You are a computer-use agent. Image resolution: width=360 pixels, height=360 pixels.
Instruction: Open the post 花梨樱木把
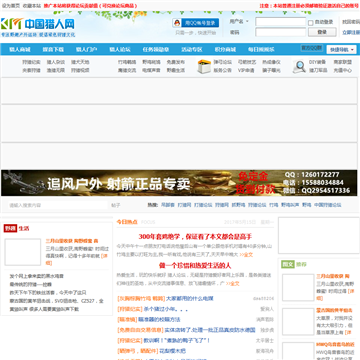pos(172,351)
